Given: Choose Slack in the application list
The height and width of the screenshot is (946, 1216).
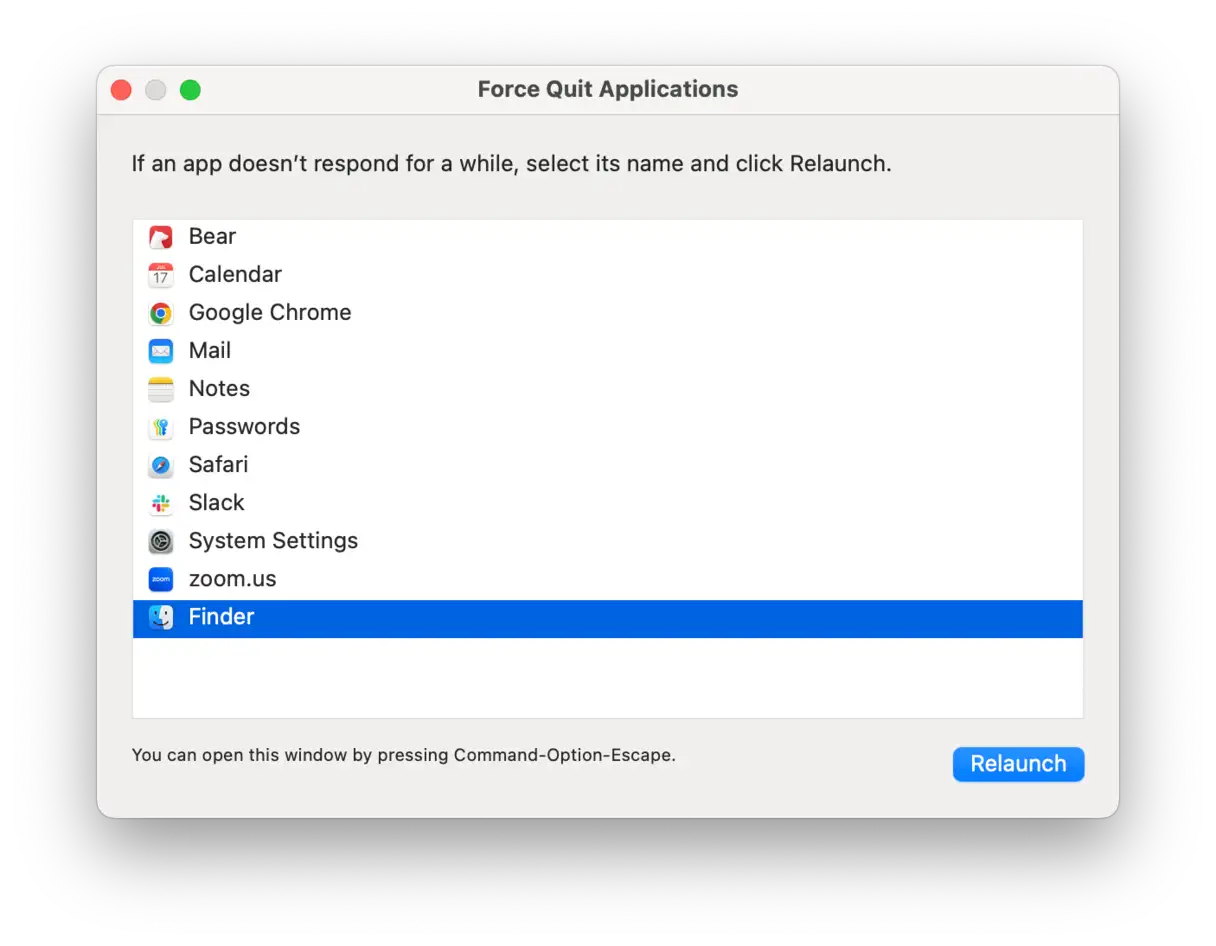Looking at the screenshot, I should 217,503.
